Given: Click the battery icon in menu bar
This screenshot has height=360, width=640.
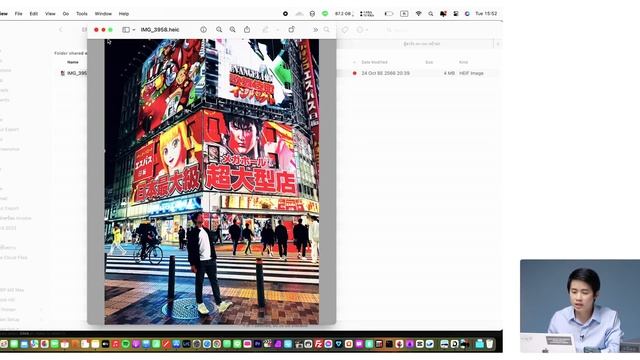Looking at the screenshot, I should (x=389, y=13).
